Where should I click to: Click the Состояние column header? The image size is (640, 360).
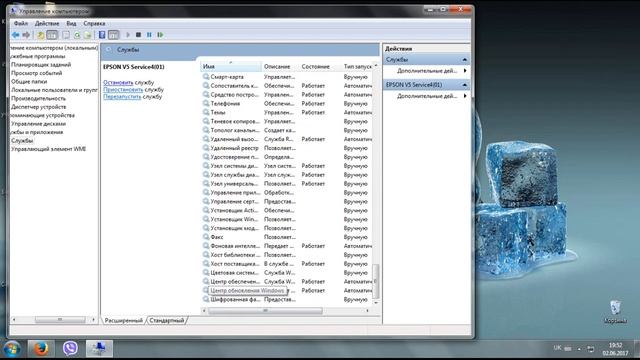pyautogui.click(x=320, y=67)
